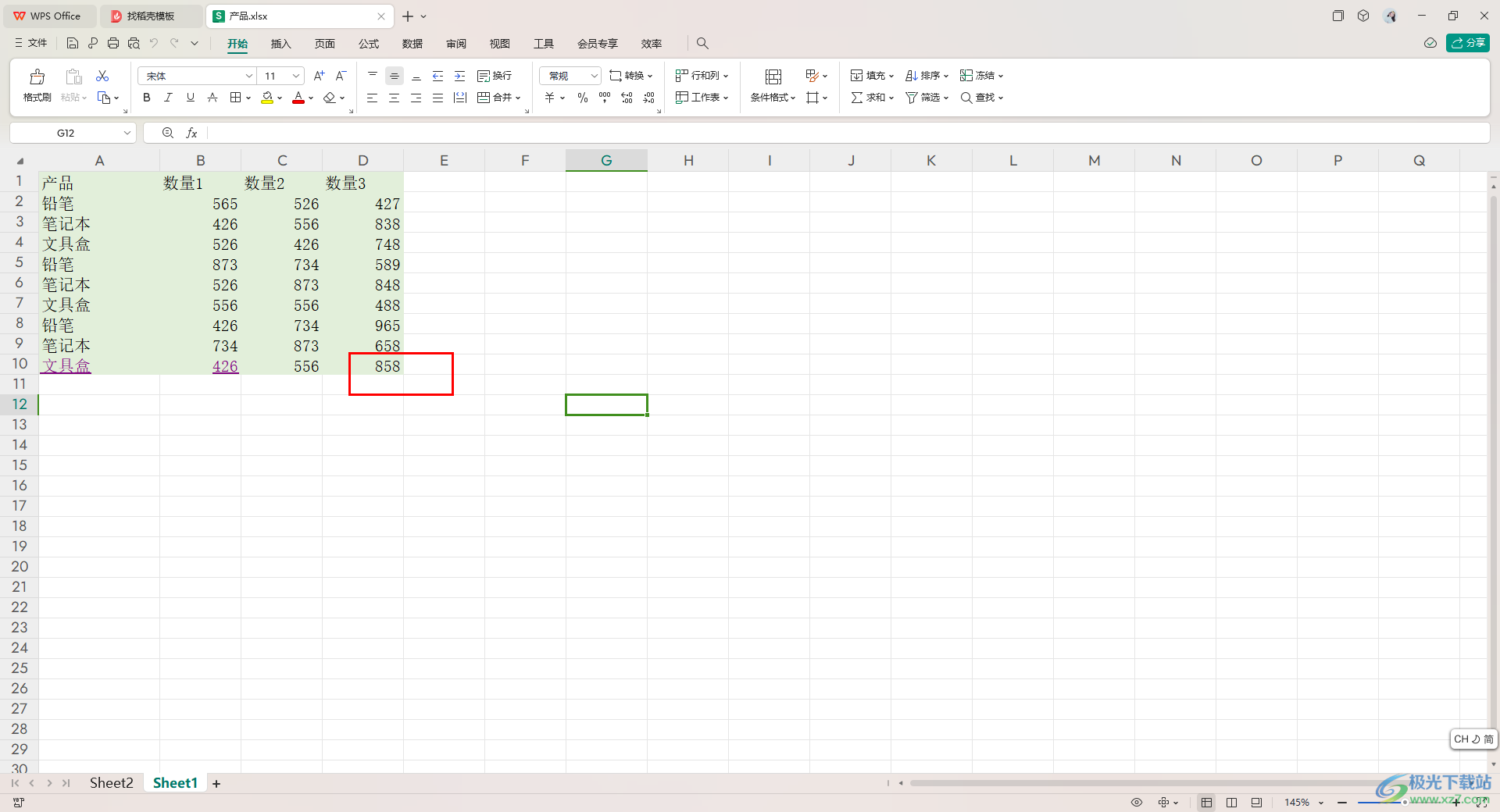
Task: Open the font color dropdown arrow
Action: tap(311, 98)
